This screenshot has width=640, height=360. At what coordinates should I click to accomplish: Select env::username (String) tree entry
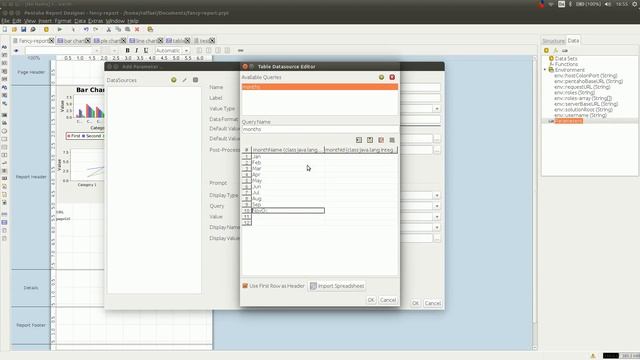[580, 116]
